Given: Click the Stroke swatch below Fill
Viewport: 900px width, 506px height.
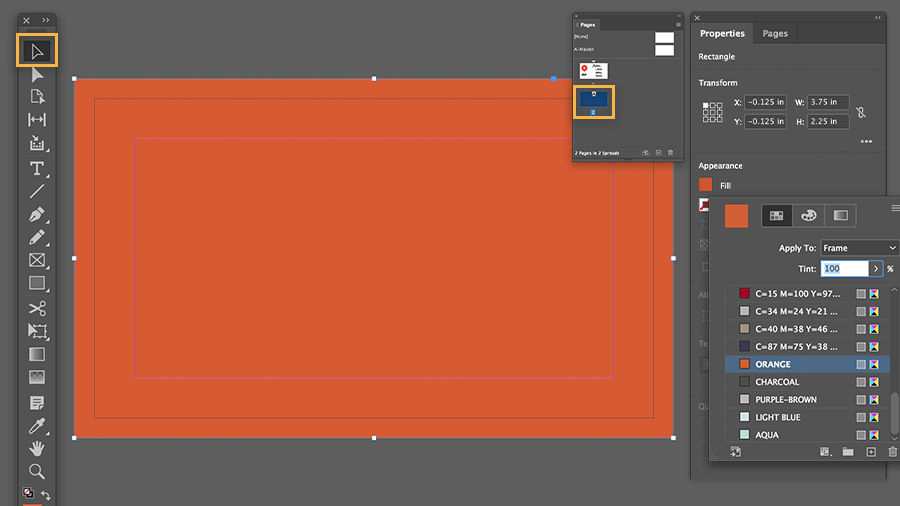Looking at the screenshot, I should coord(704,204).
